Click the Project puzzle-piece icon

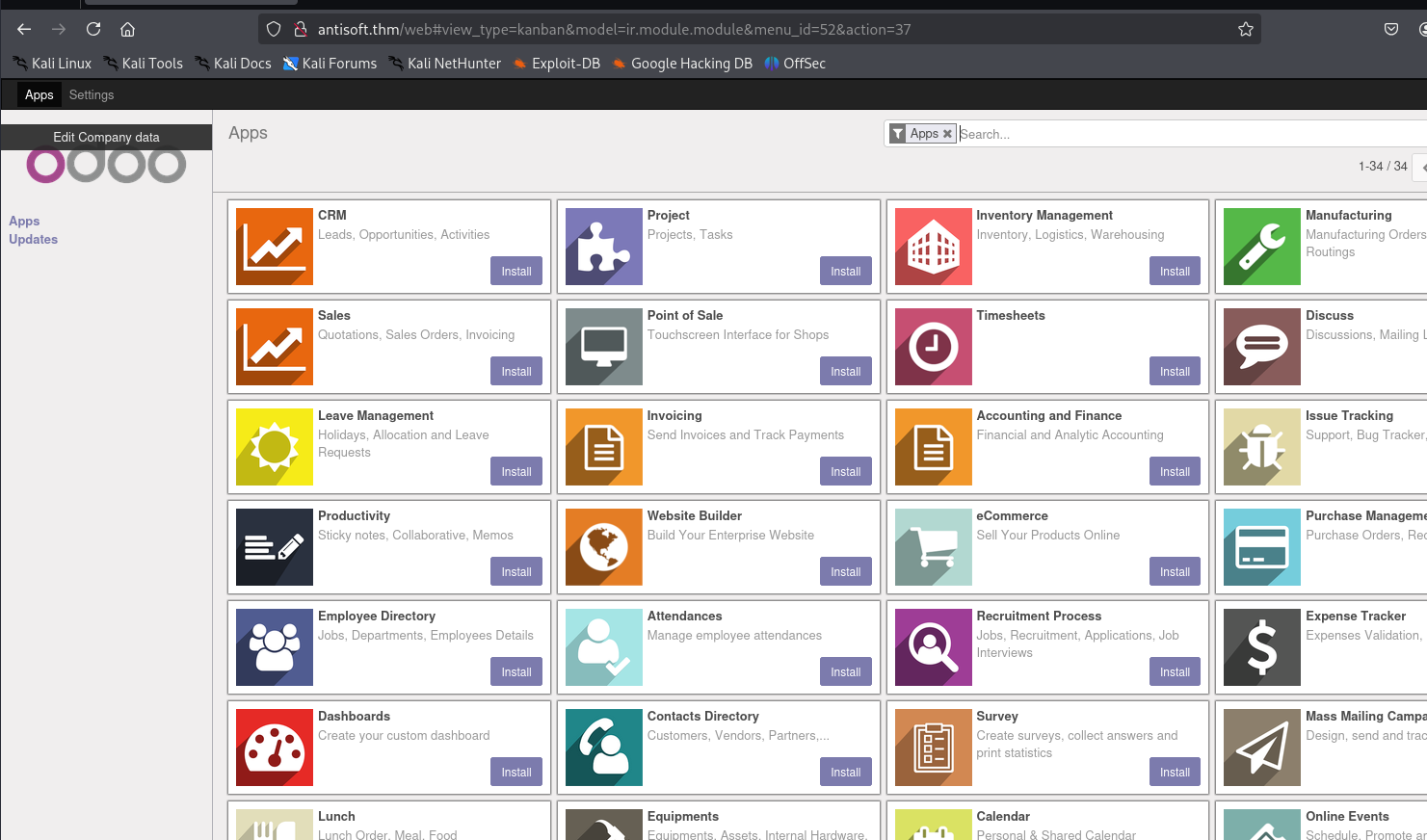coord(604,247)
